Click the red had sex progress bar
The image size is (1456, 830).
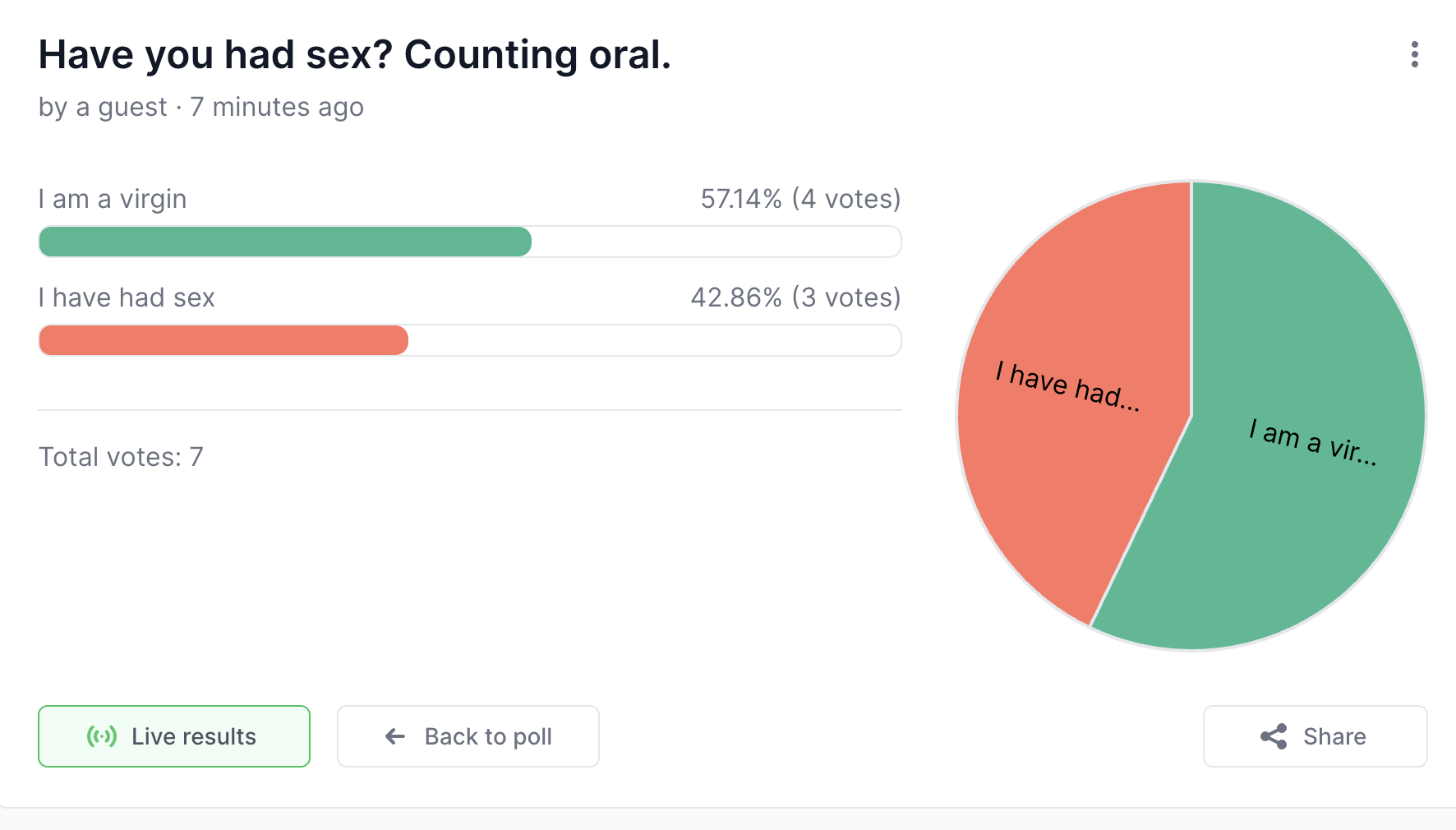[x=223, y=340]
